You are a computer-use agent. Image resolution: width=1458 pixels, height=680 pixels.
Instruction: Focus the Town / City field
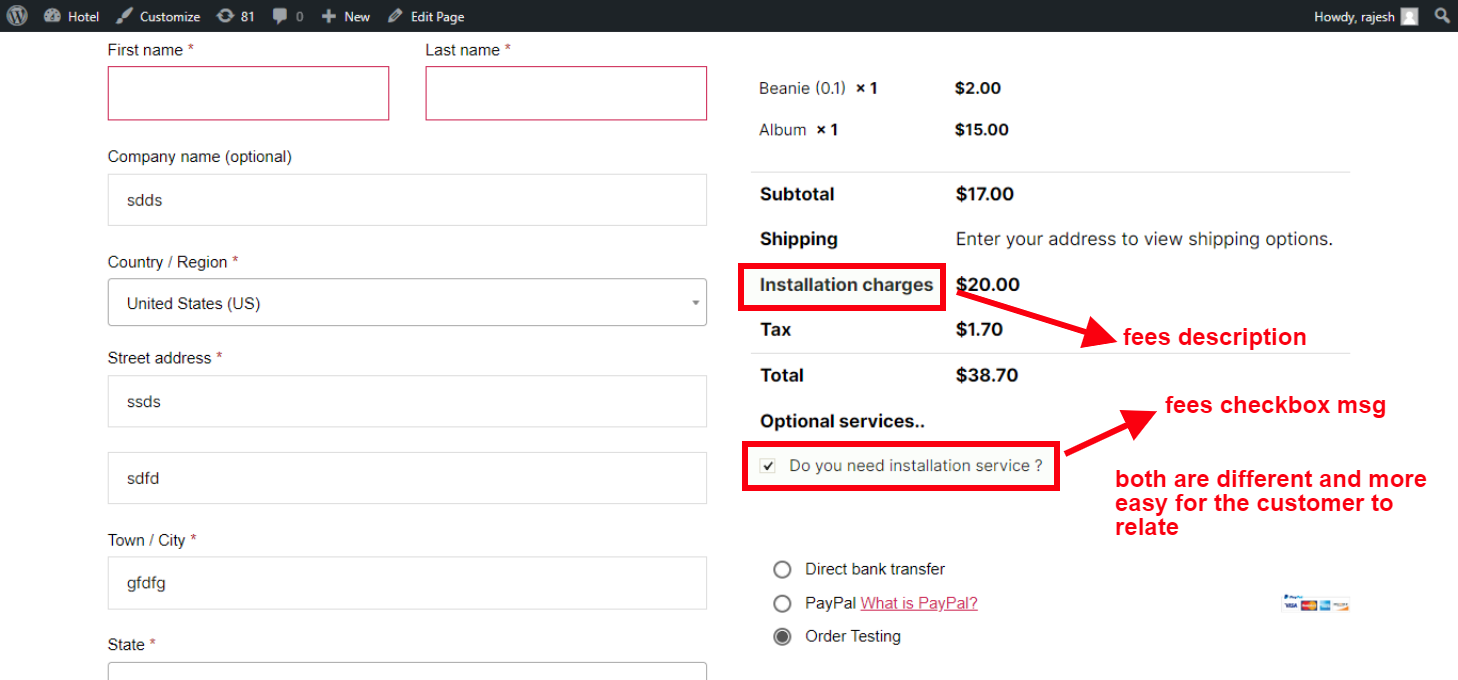click(x=407, y=583)
